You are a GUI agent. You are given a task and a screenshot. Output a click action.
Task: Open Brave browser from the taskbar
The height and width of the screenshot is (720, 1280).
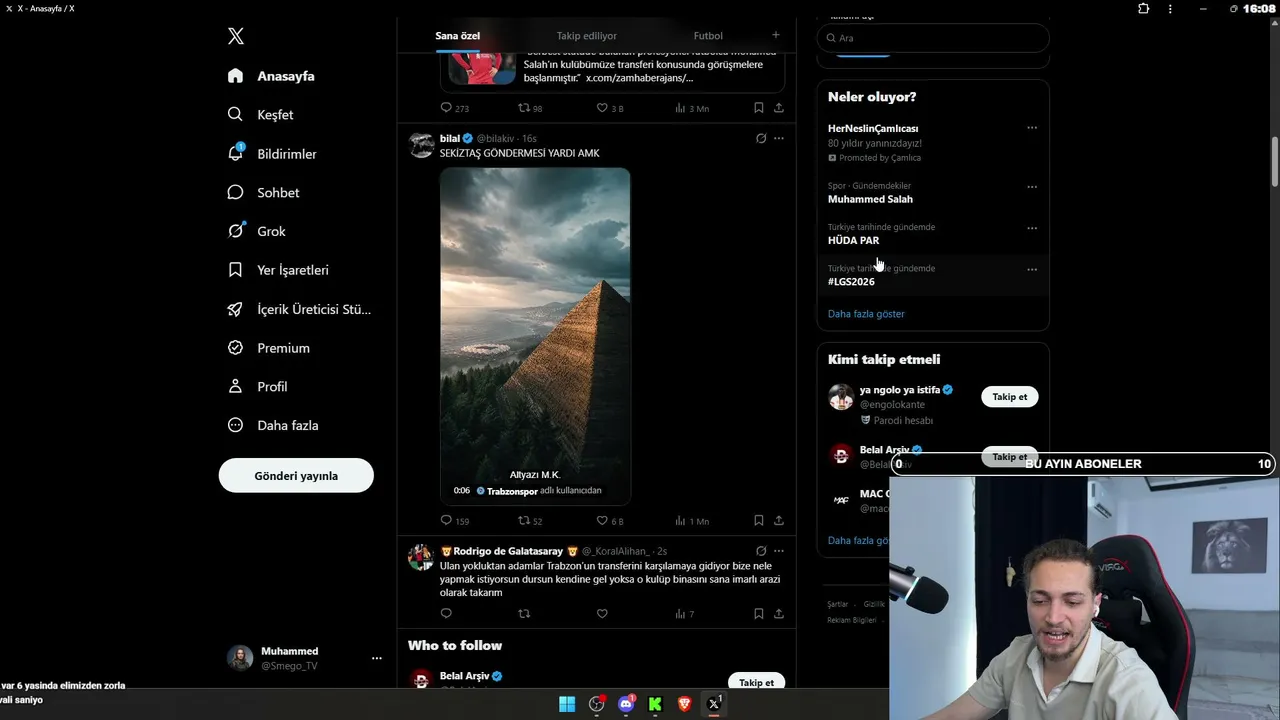tap(685, 704)
